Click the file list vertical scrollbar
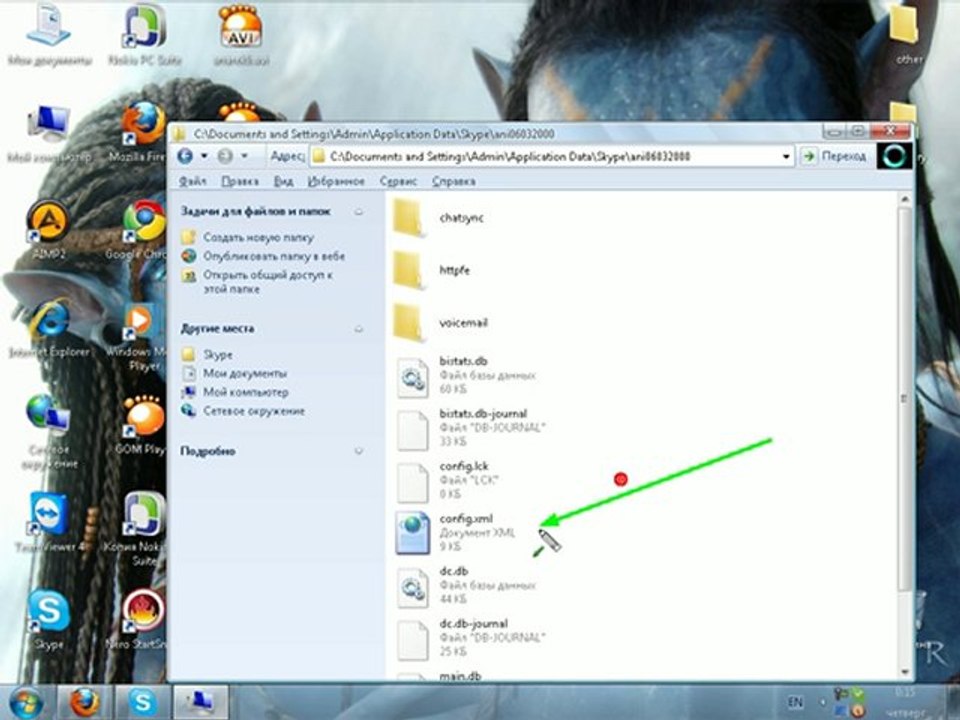Viewport: 960px width, 720px height. point(904,399)
